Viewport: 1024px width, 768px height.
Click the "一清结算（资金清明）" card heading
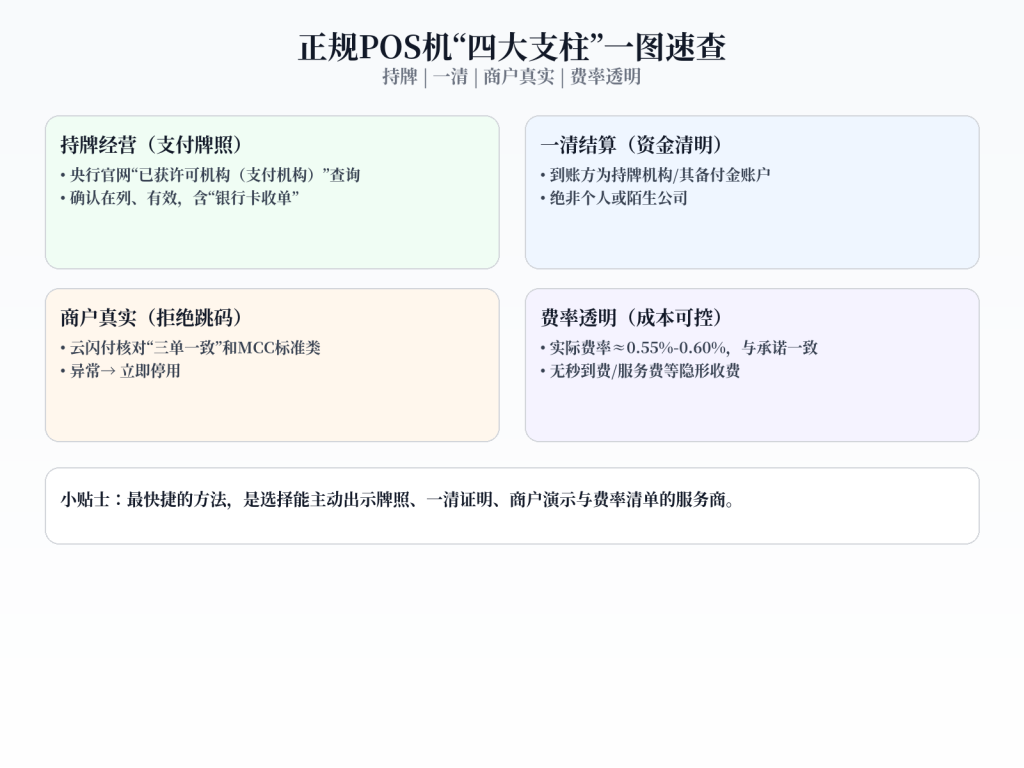tap(632, 145)
